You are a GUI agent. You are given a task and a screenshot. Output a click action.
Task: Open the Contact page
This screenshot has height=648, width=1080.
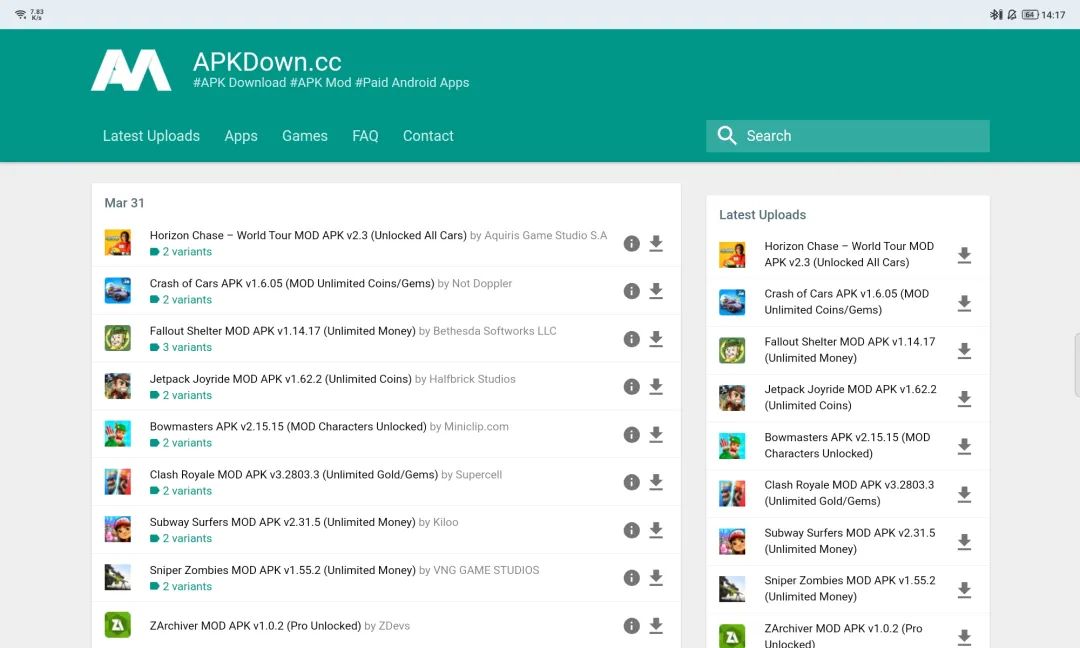(428, 136)
